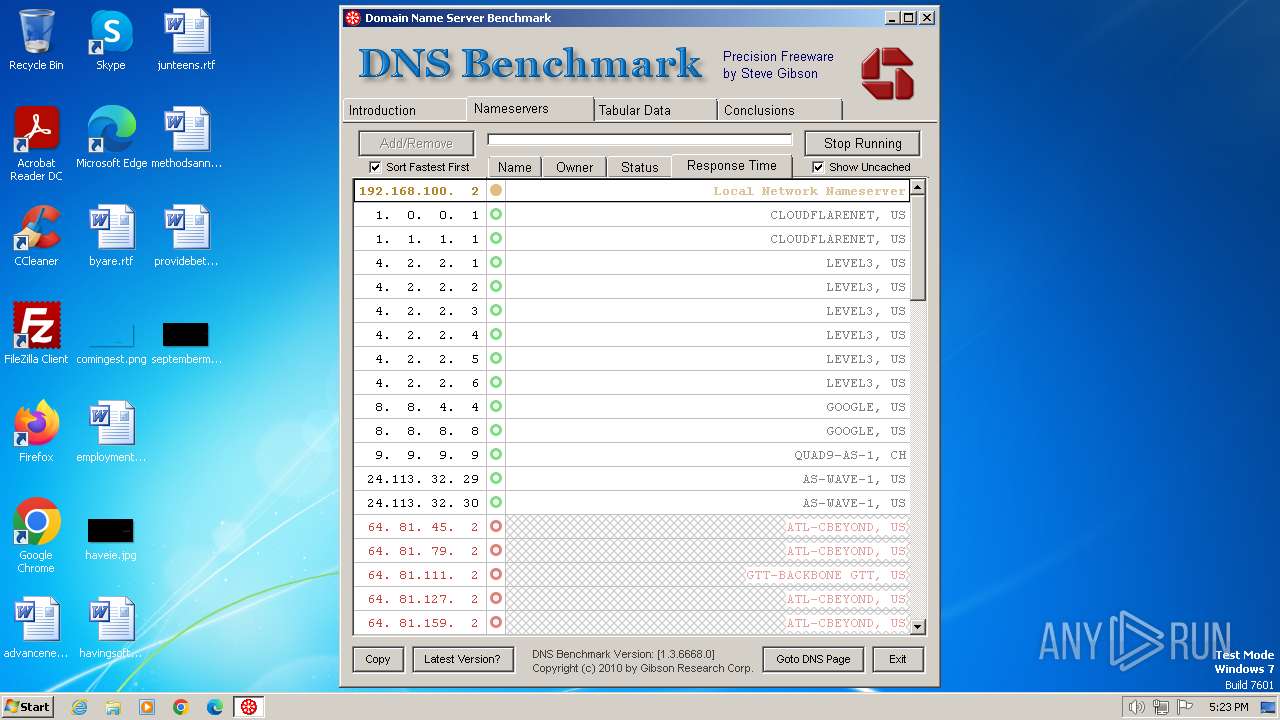Viewport: 1280px width, 720px height.
Task: Click green status circle for 8.8.4.4
Action: 496,406
